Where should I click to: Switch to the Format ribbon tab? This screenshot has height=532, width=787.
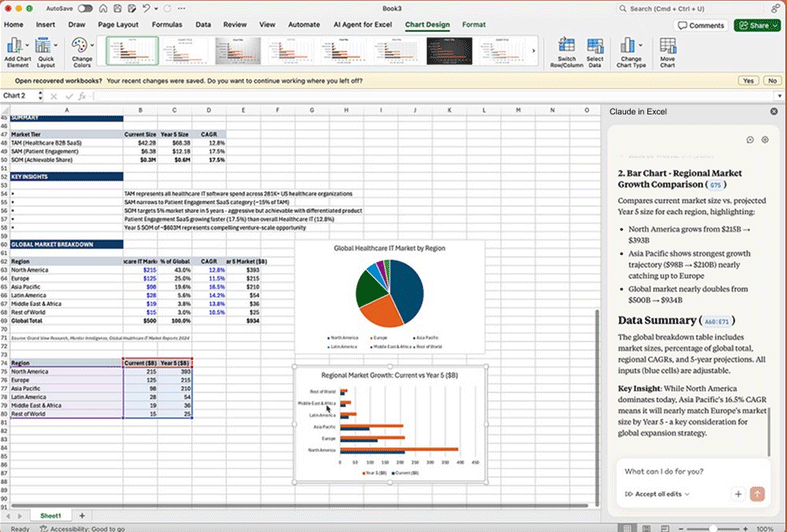coord(474,23)
